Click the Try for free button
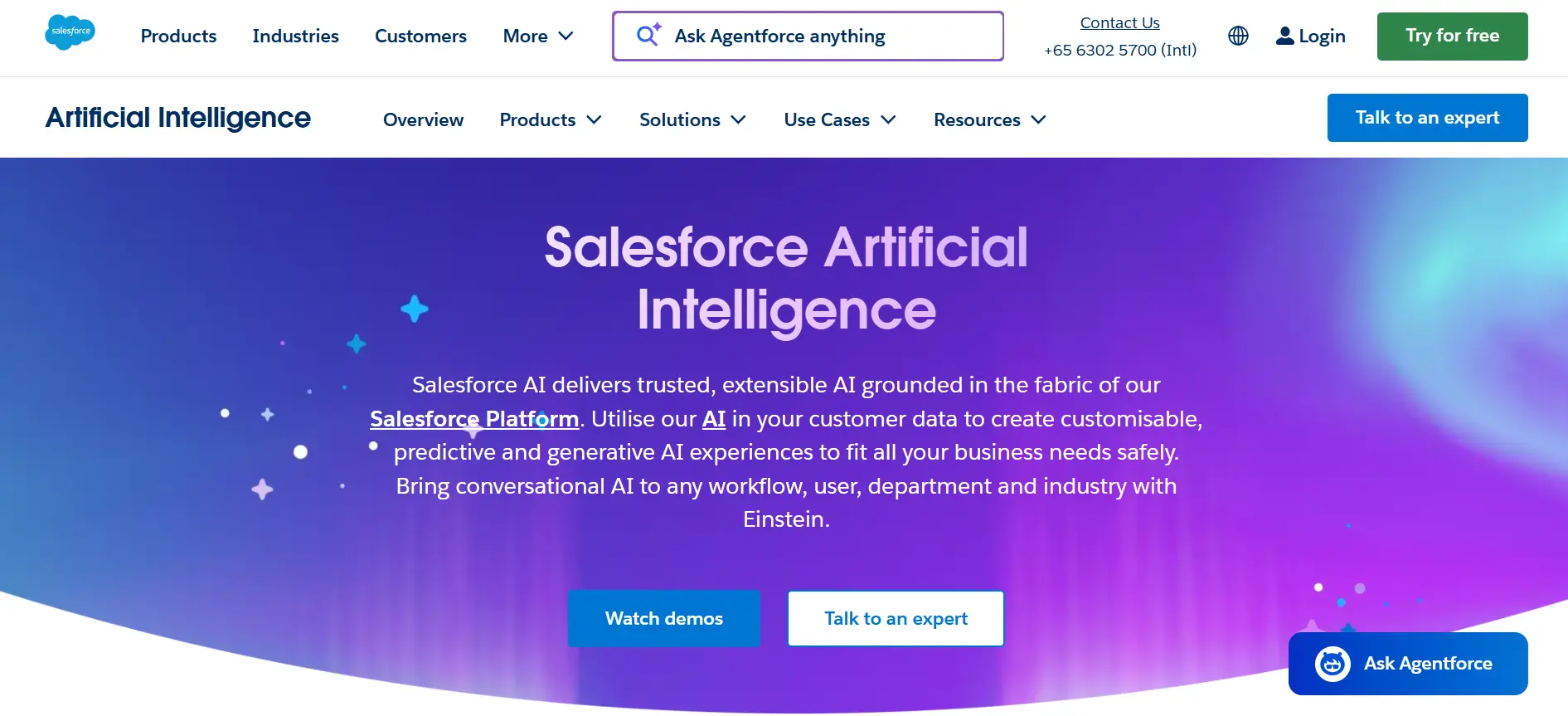The width and height of the screenshot is (1568, 716). click(1452, 36)
